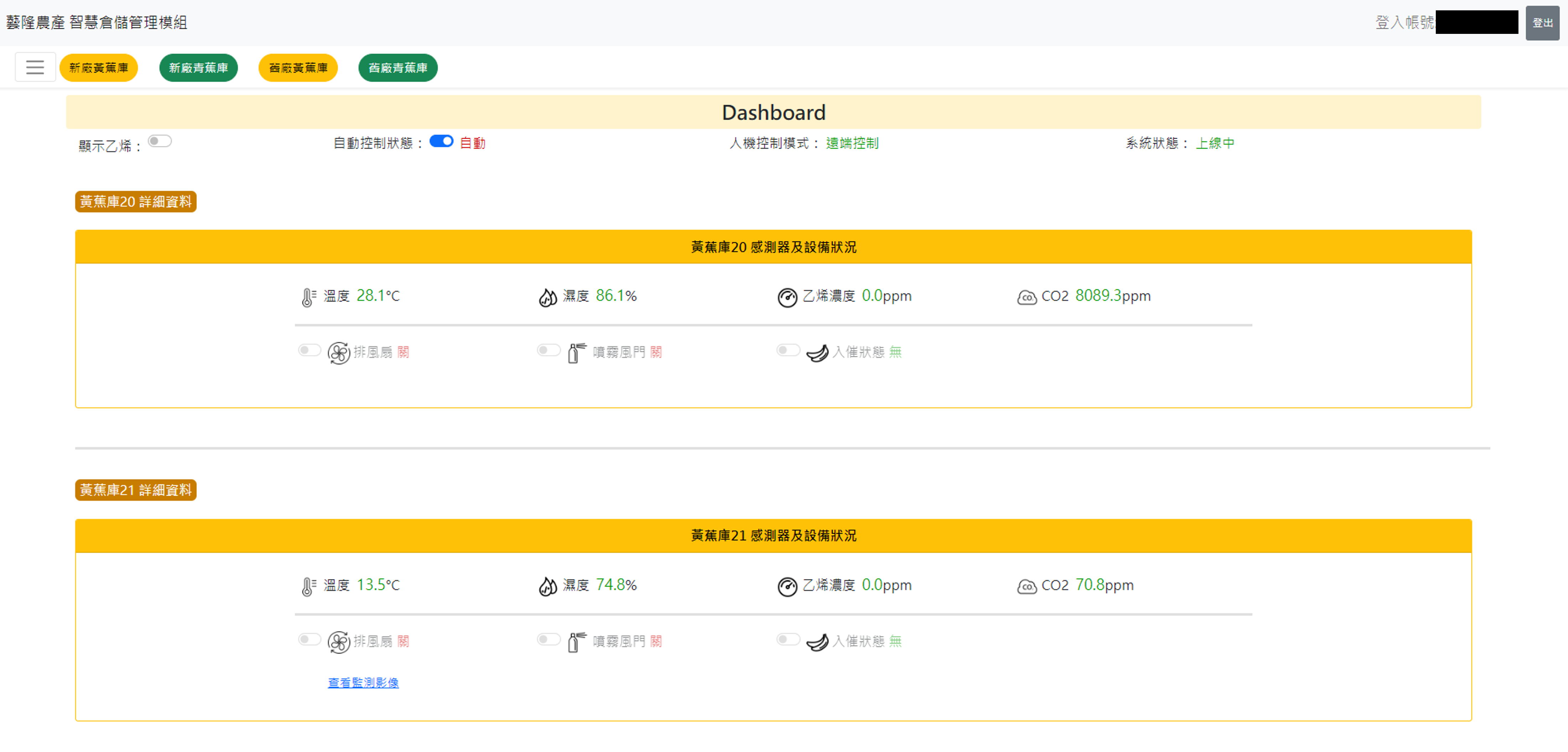Click 系統狀態 label

(1157, 143)
